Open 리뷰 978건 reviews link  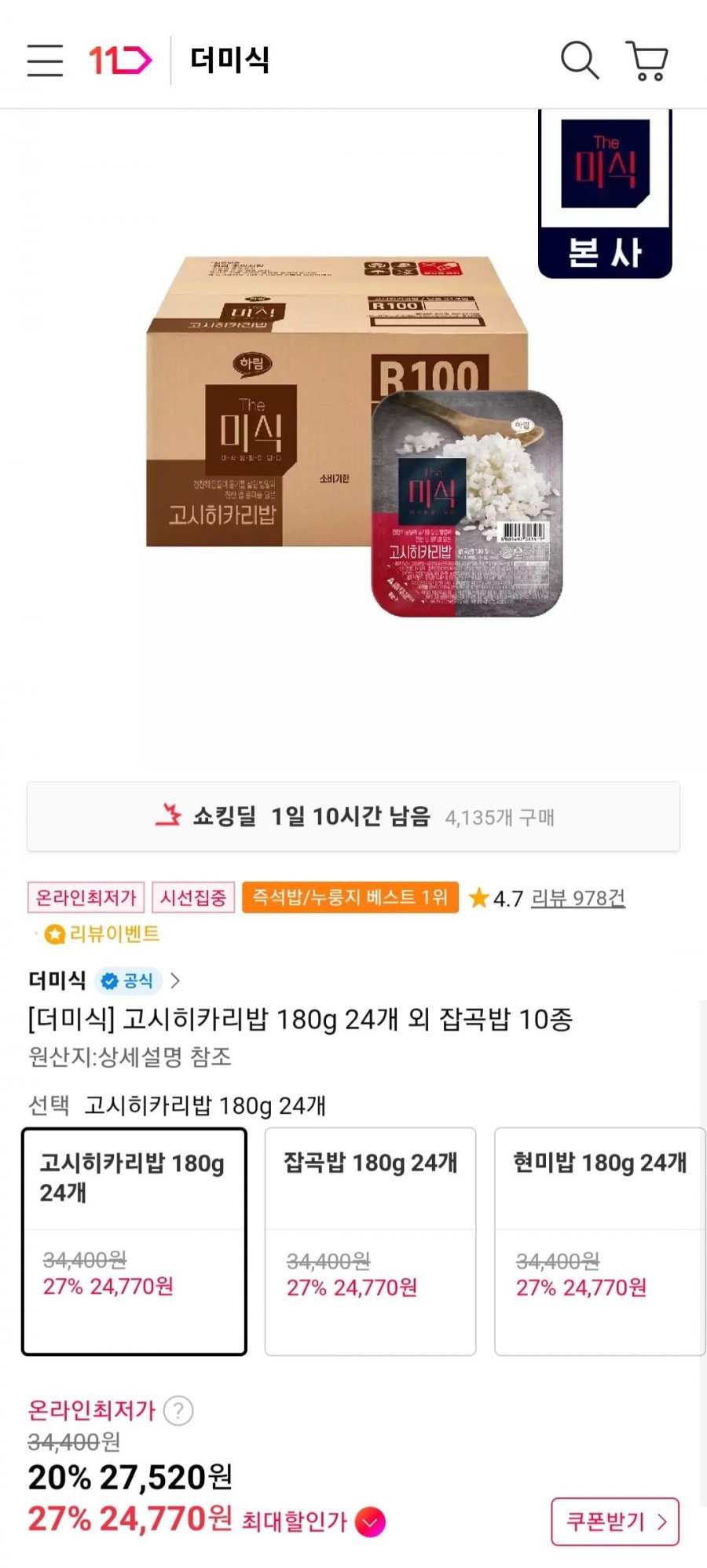[x=578, y=898]
